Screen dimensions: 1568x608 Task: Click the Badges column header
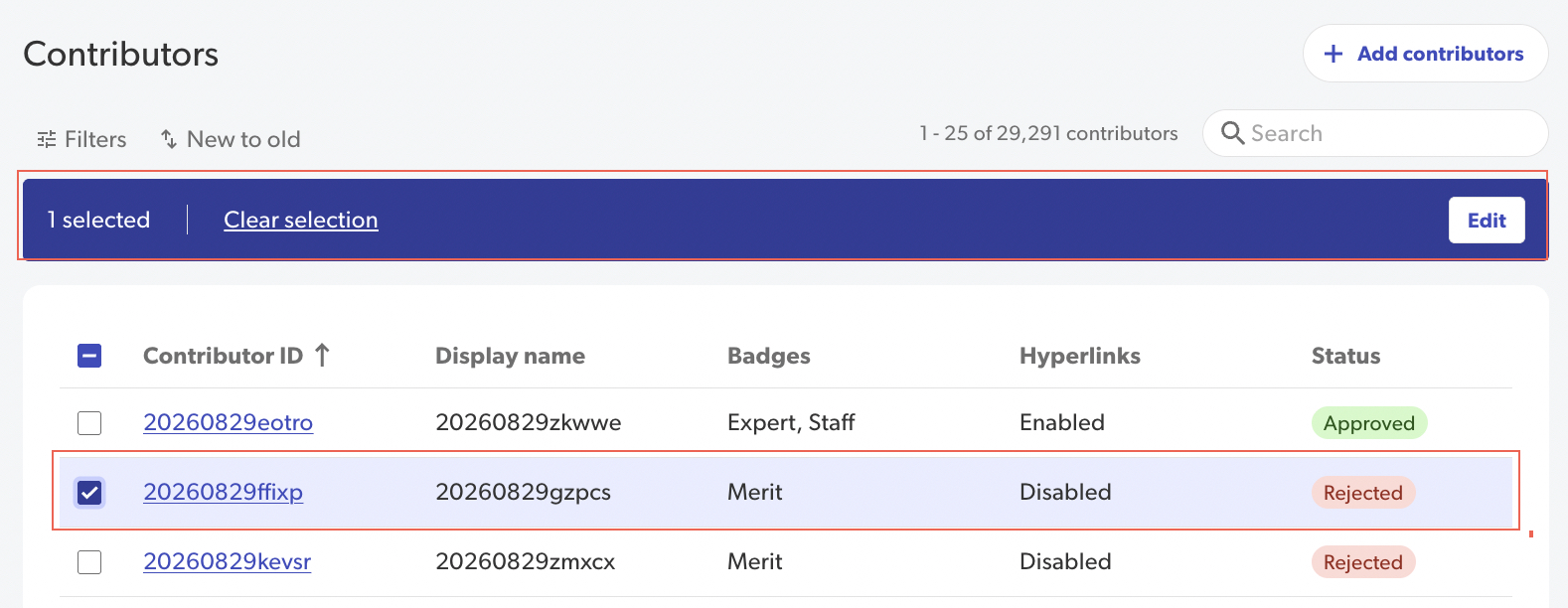(x=769, y=356)
